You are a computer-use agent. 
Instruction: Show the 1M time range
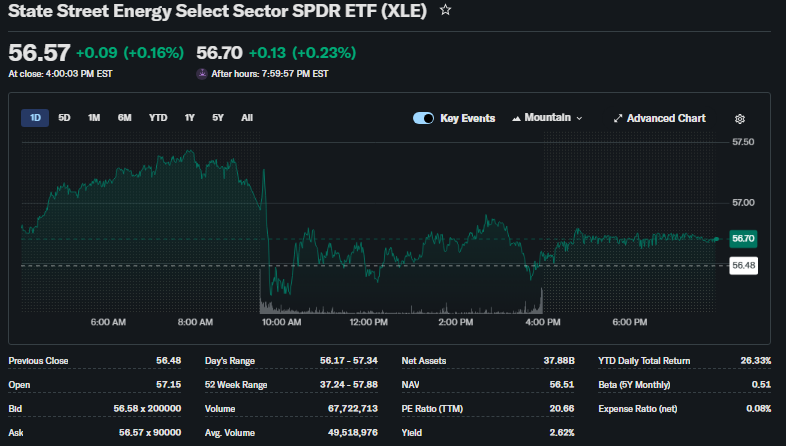(x=94, y=118)
